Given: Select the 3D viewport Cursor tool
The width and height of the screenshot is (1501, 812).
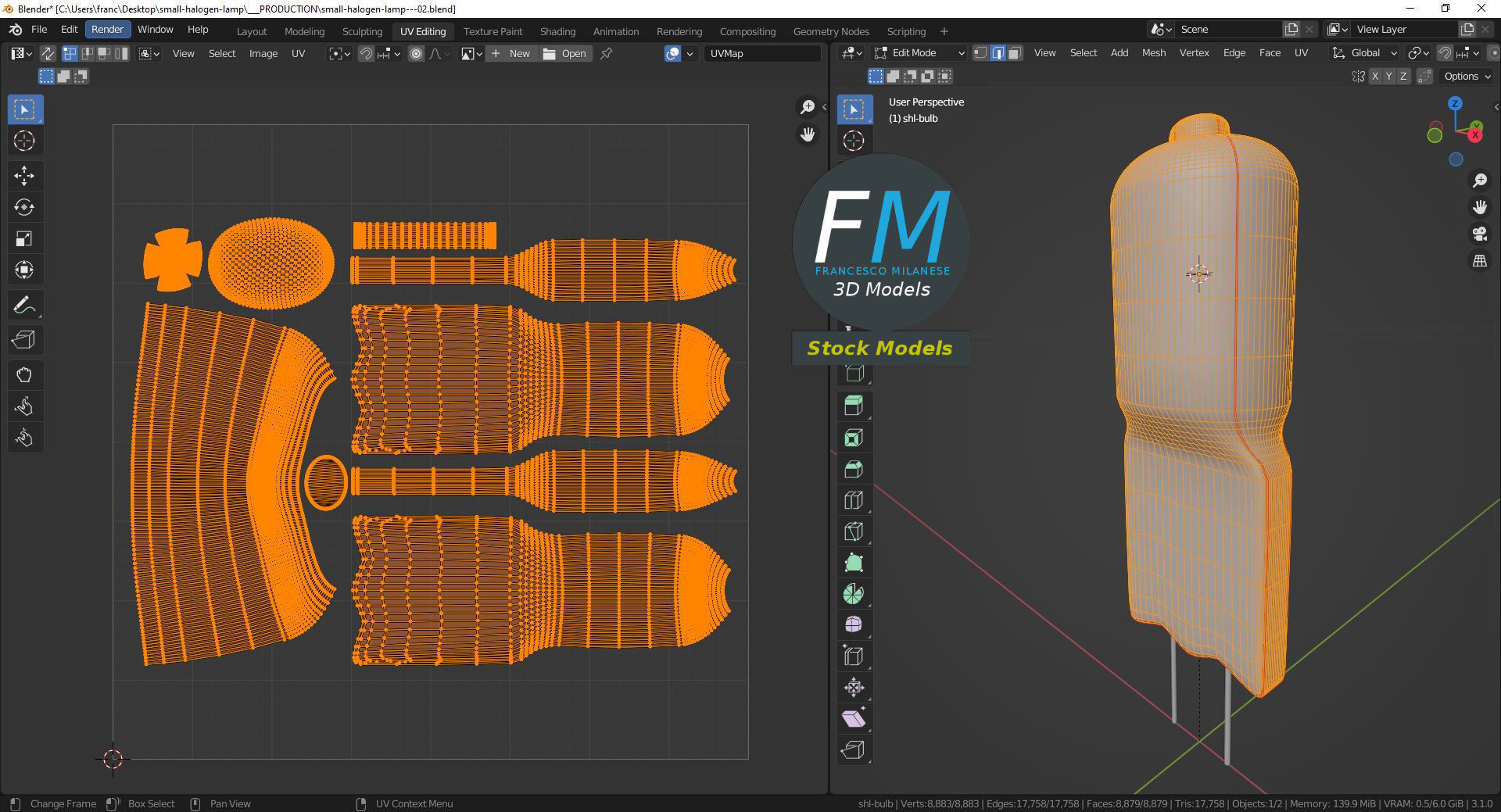Looking at the screenshot, I should [x=854, y=141].
